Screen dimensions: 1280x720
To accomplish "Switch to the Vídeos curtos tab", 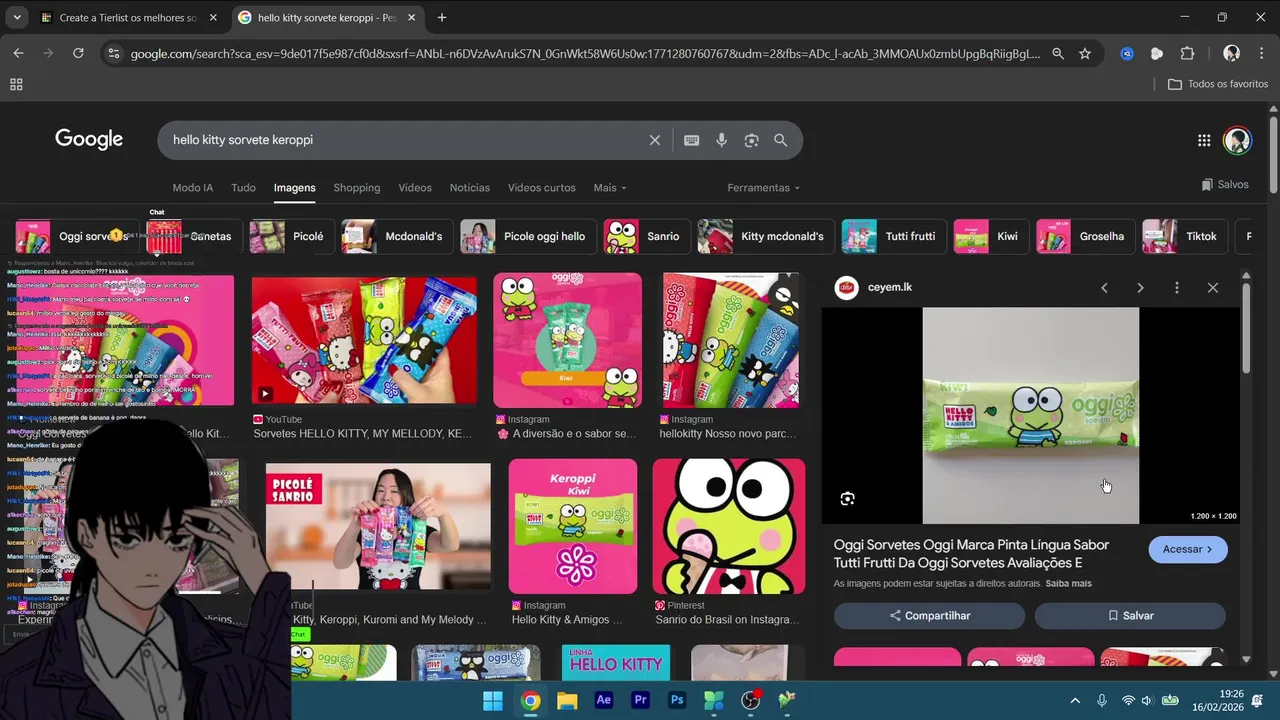I will (541, 188).
